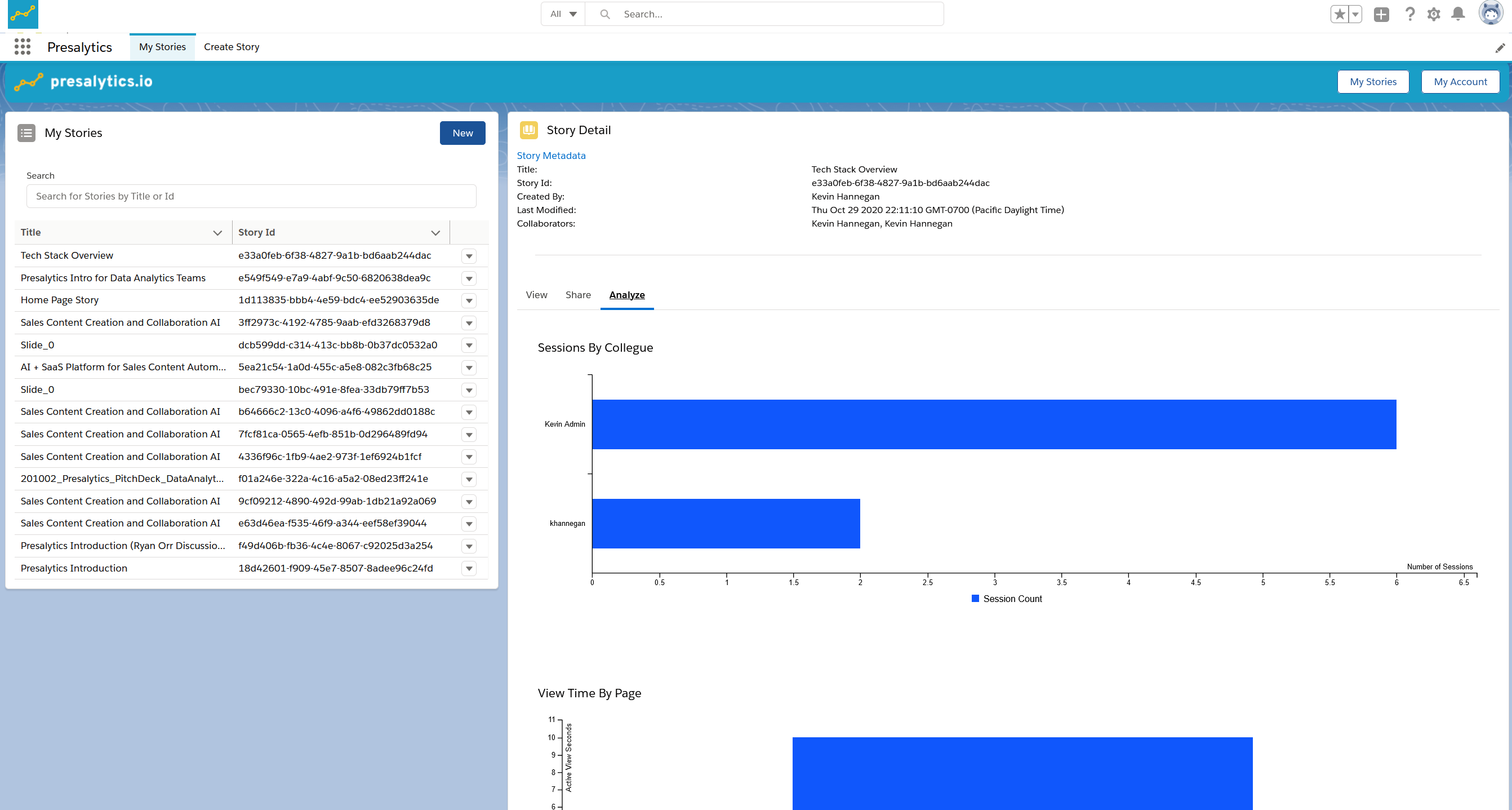Click the Help question mark icon
1512x810 pixels.
click(1410, 14)
